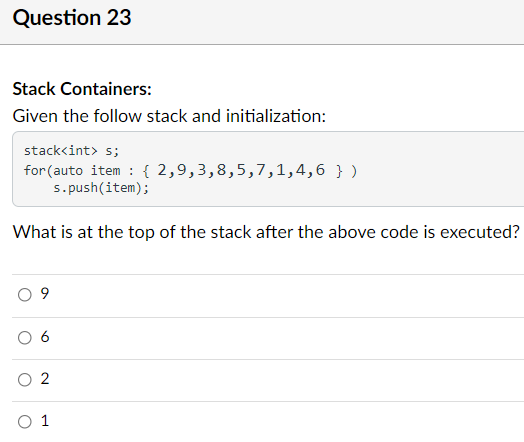524x442 pixels.
Task: Click the word "auto" in the code
Action: pyautogui.click(x=68, y=171)
